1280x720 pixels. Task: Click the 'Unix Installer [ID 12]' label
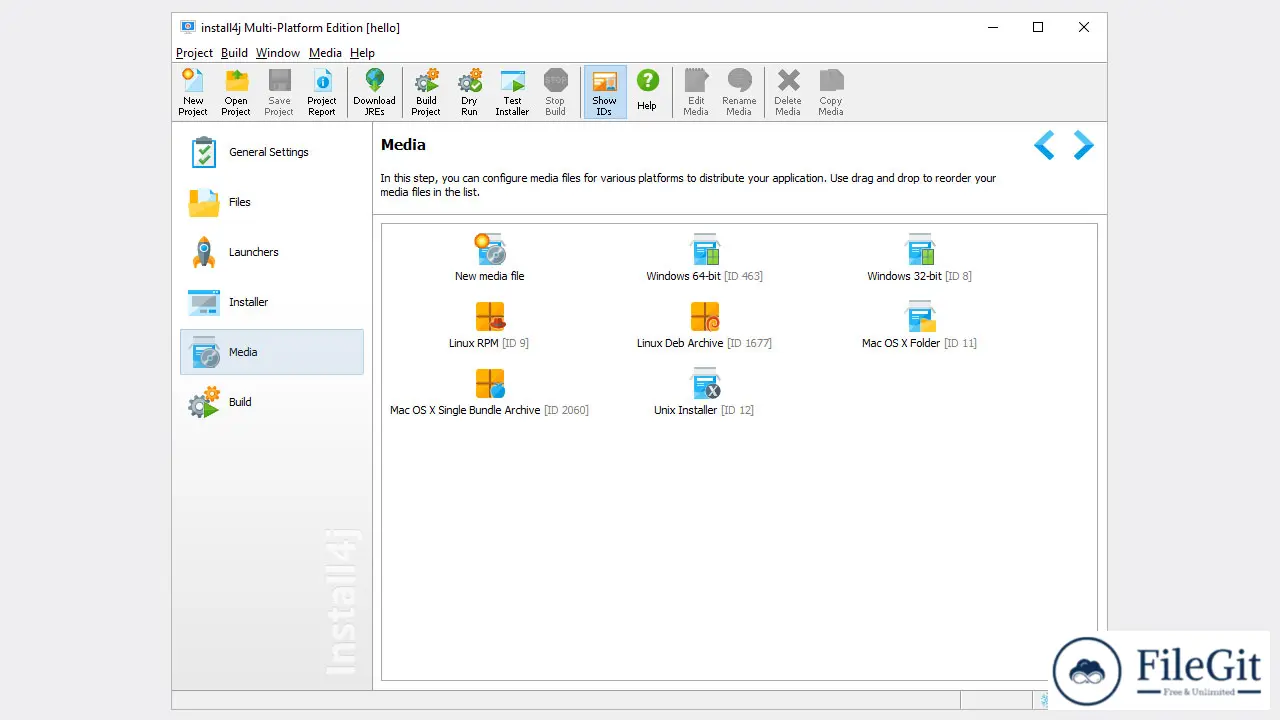(x=704, y=410)
